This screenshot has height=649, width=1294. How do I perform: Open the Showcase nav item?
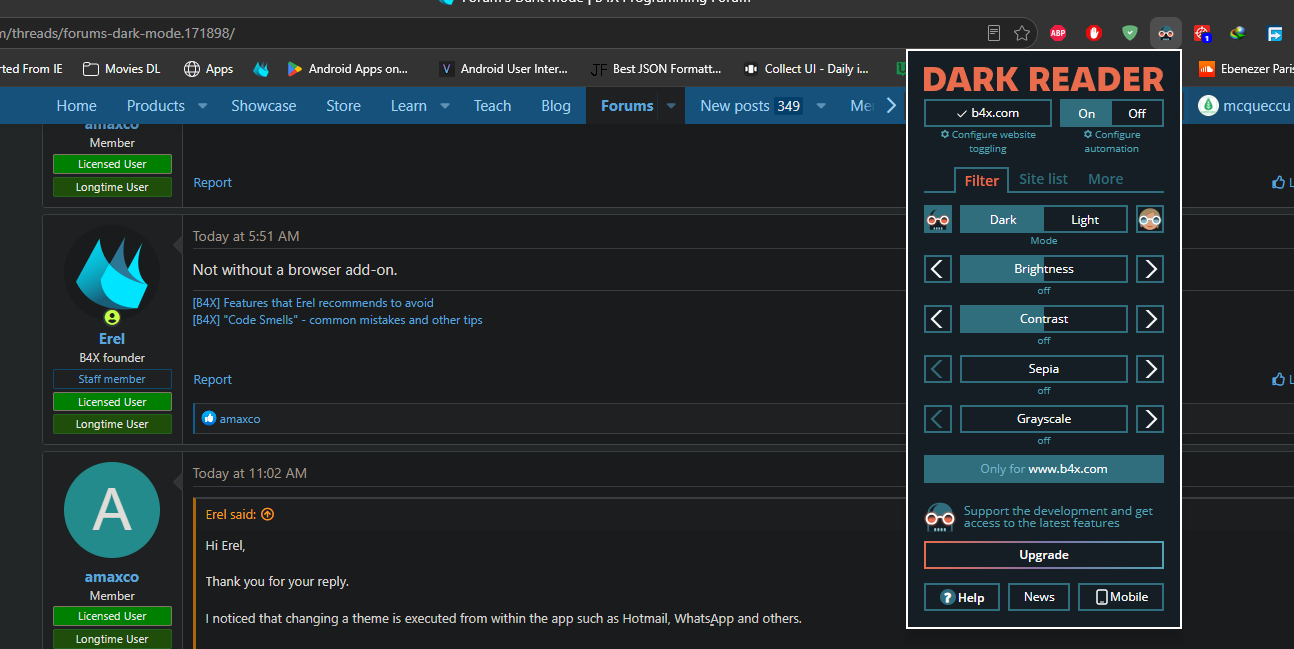(x=264, y=106)
